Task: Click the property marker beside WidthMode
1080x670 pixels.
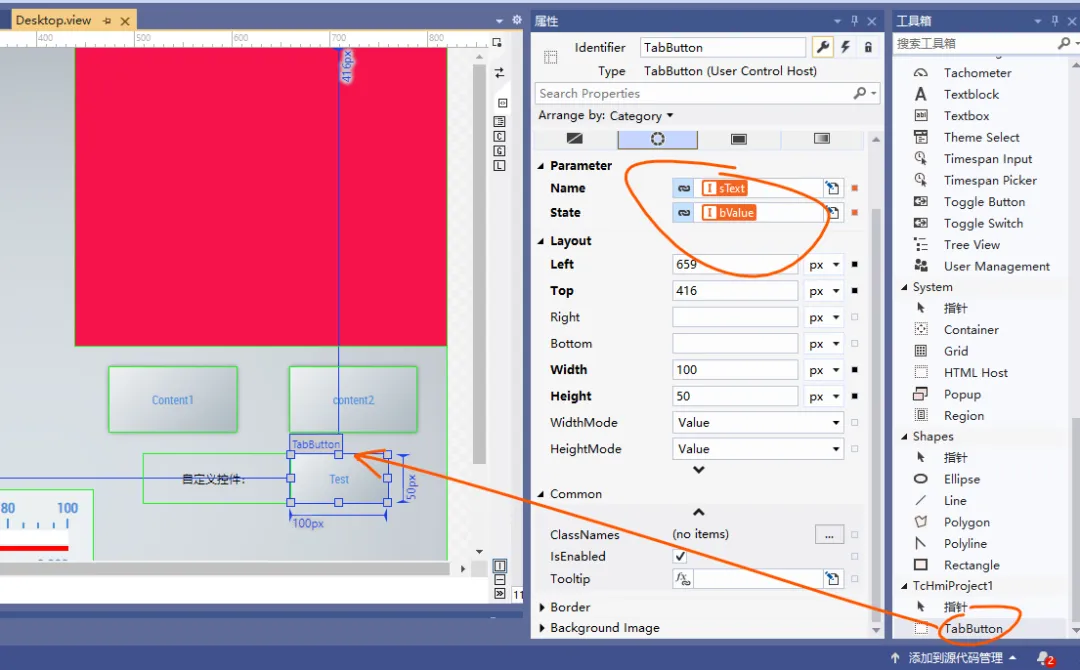Action: click(x=855, y=423)
